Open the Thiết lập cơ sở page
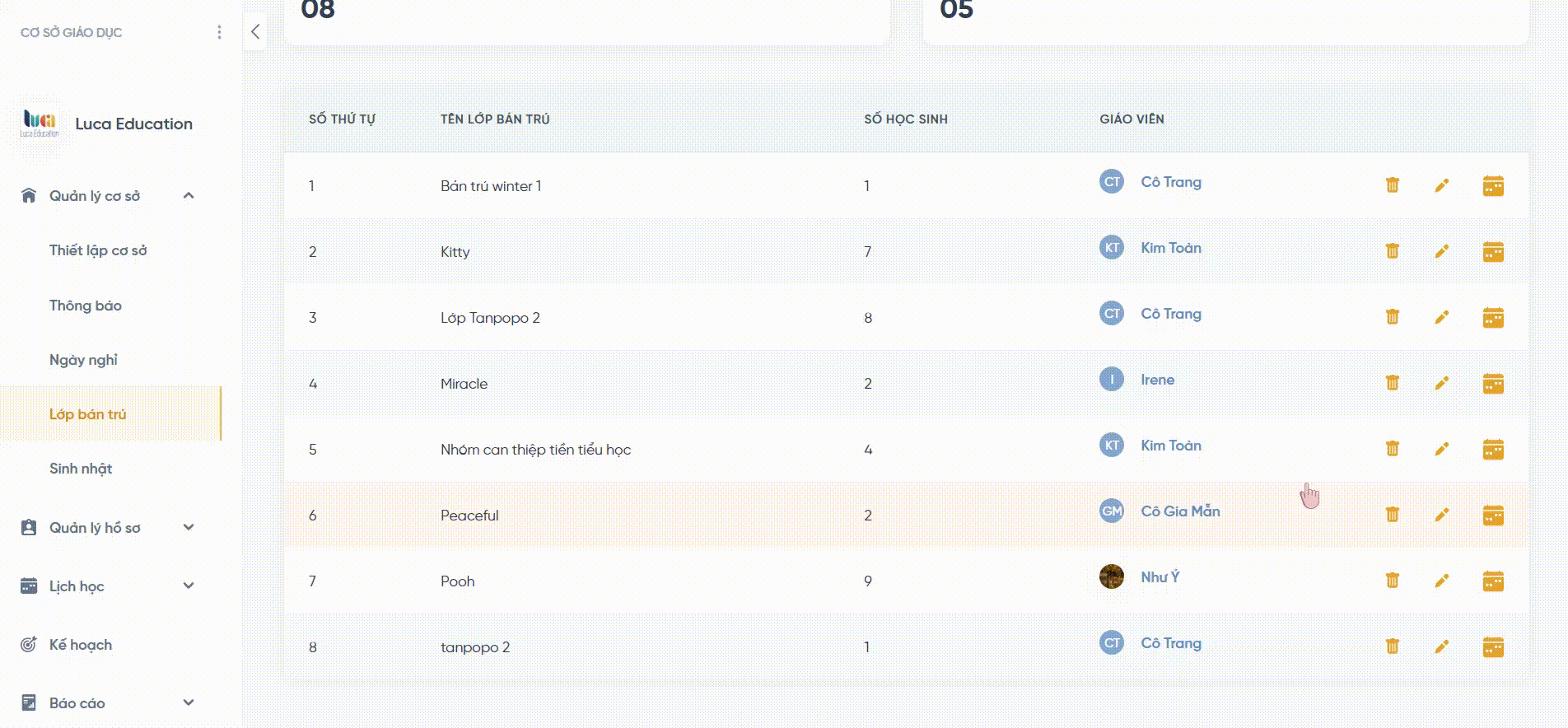Screen dimensions: 1568x728 coord(98,250)
